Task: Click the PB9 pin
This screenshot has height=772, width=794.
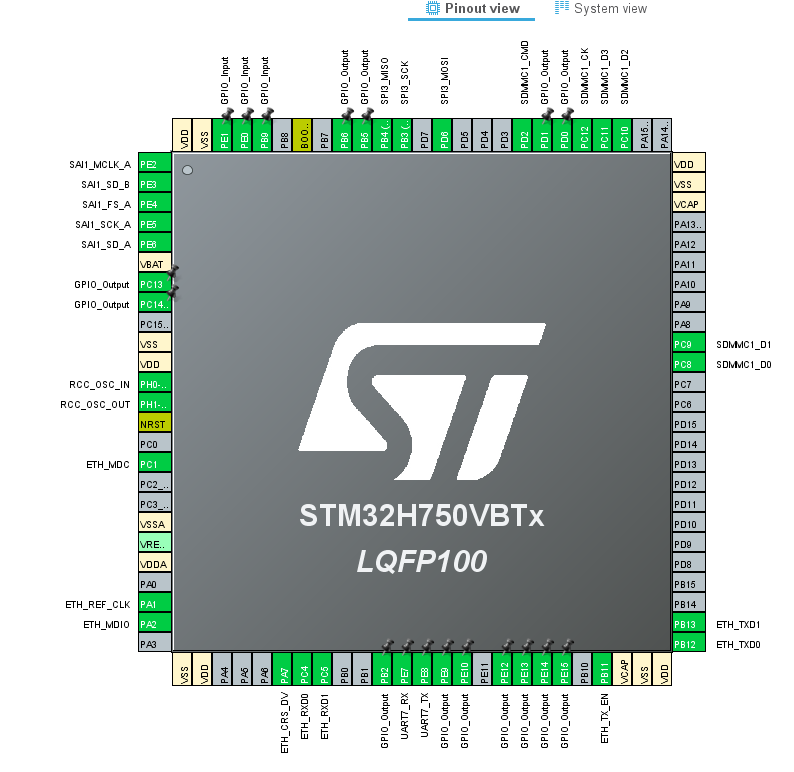Action: 264,136
